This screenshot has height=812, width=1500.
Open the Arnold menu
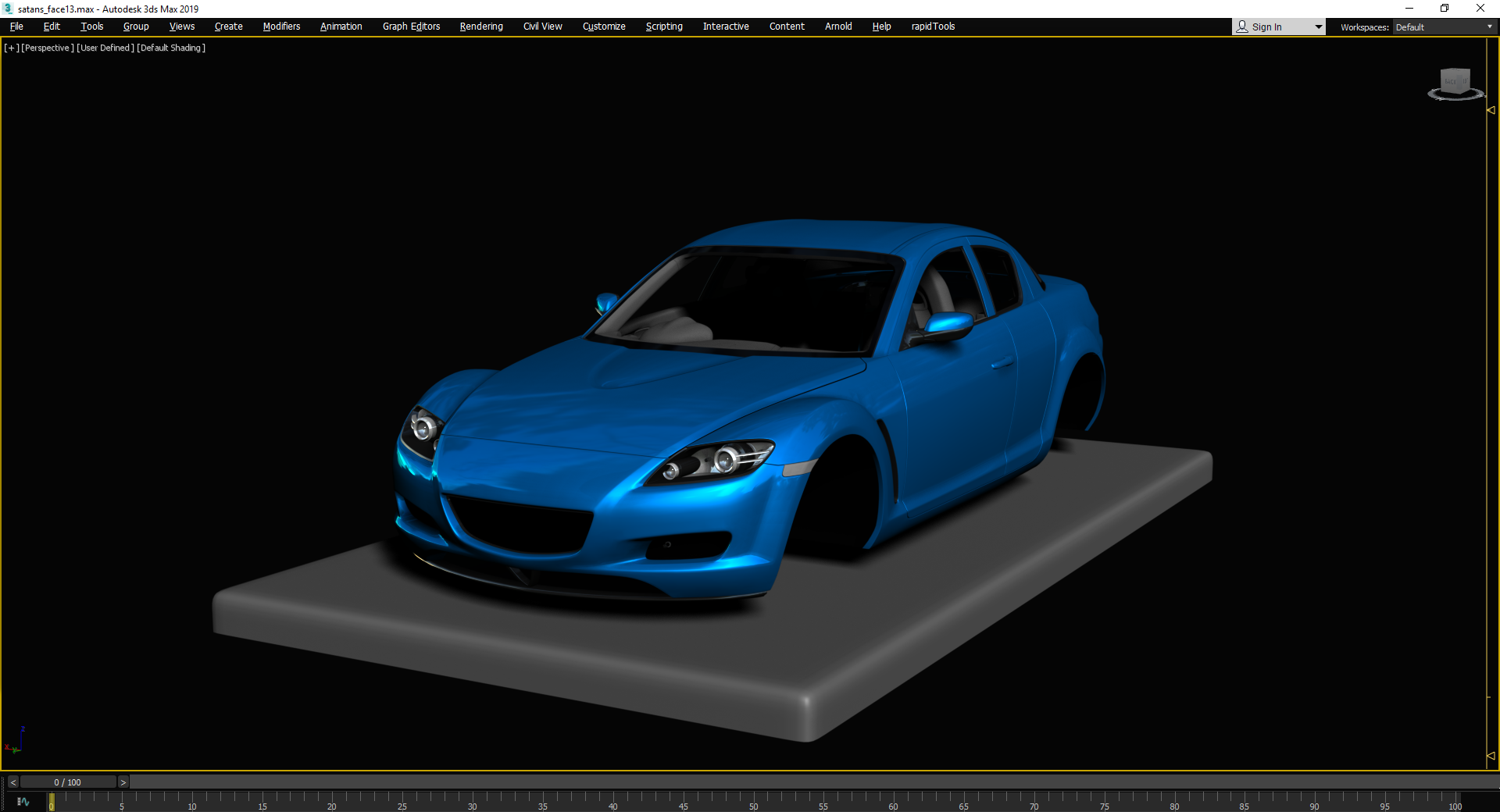coord(838,27)
